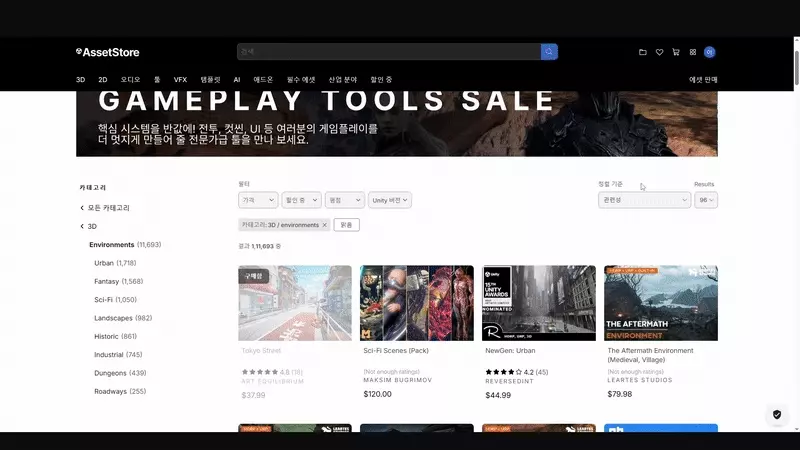Viewport: 800px width, 450px height.
Task: Open the 관련성 sort dropdown
Action: pos(644,200)
